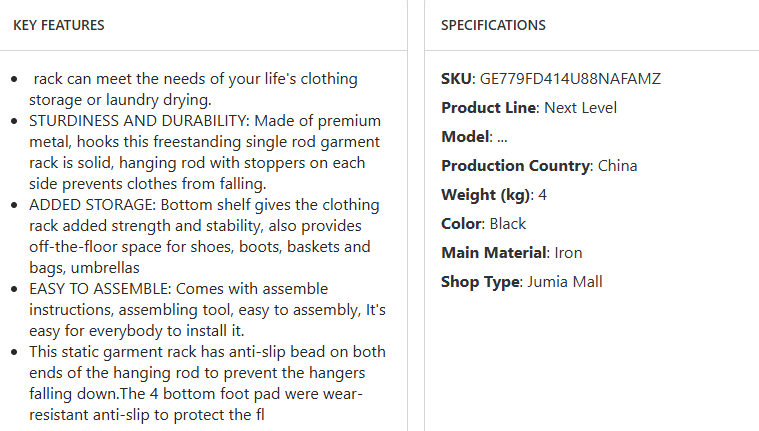Click the China country value
759x431 pixels.
(617, 166)
